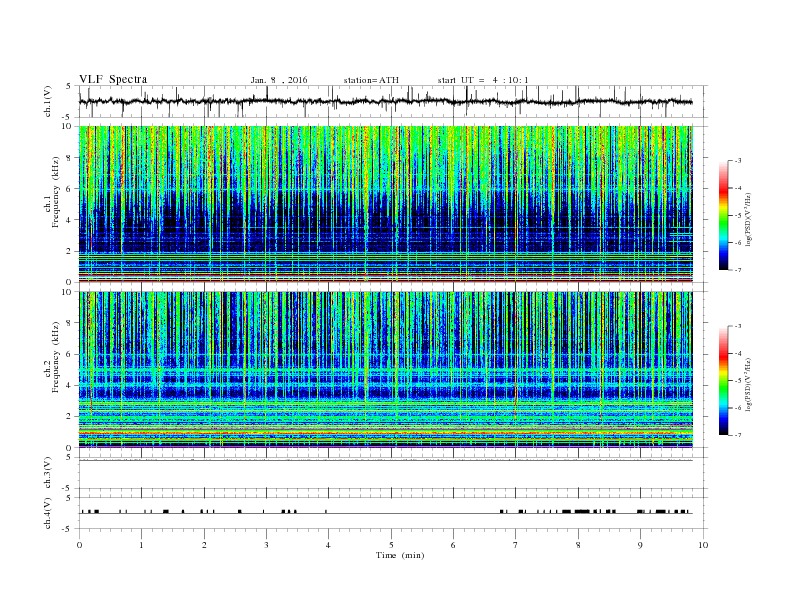This screenshot has width=792, height=612.
Task: Click the time axis tick label "5"
Action: point(391,545)
